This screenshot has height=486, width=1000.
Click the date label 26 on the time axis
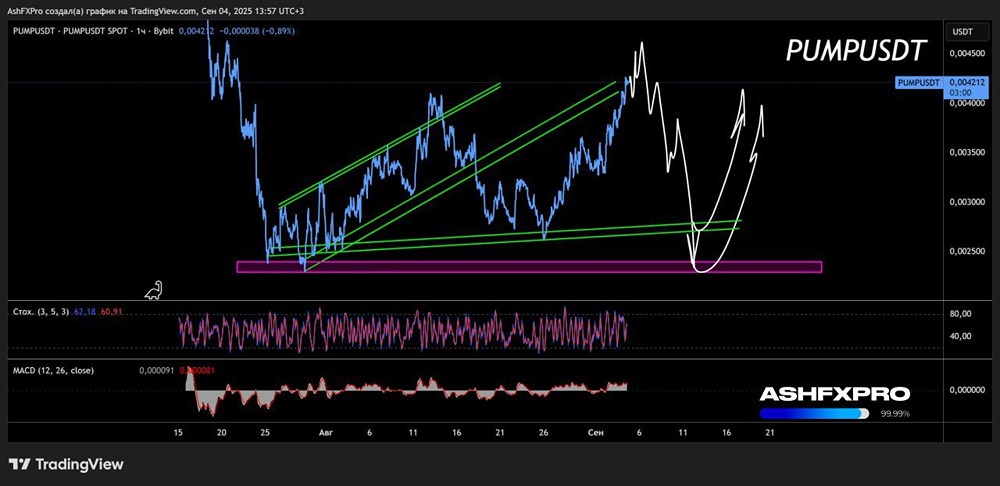543,432
